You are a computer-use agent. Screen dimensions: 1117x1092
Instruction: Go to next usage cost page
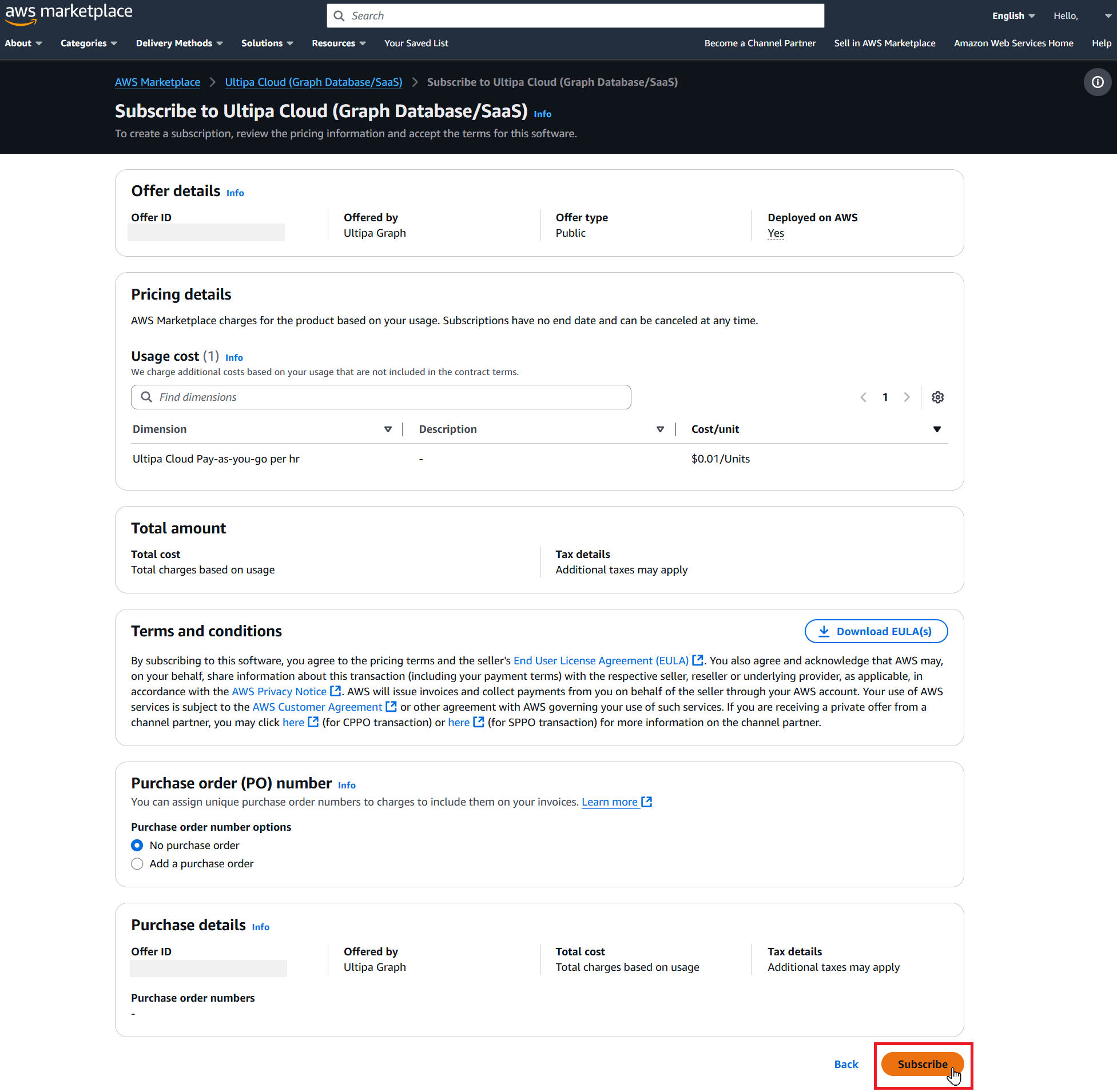pyautogui.click(x=907, y=397)
